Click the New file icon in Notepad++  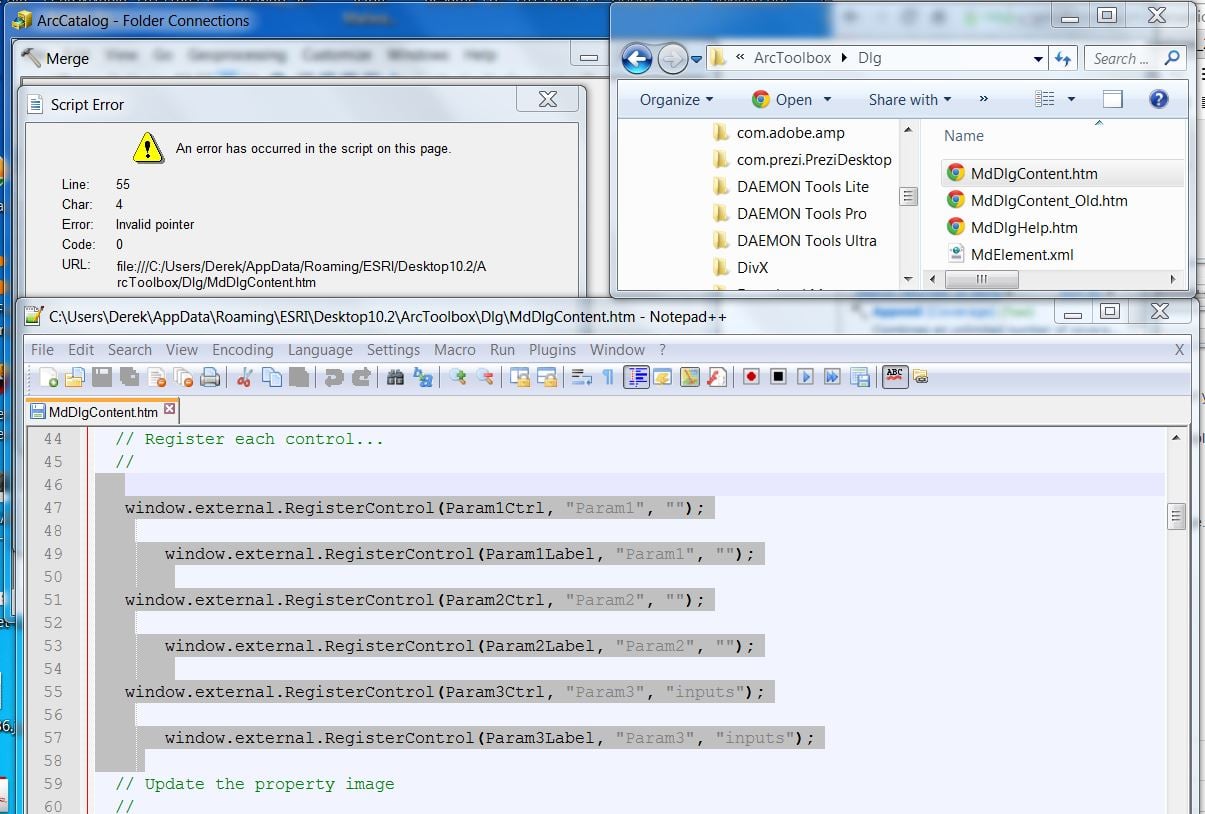(x=49, y=377)
